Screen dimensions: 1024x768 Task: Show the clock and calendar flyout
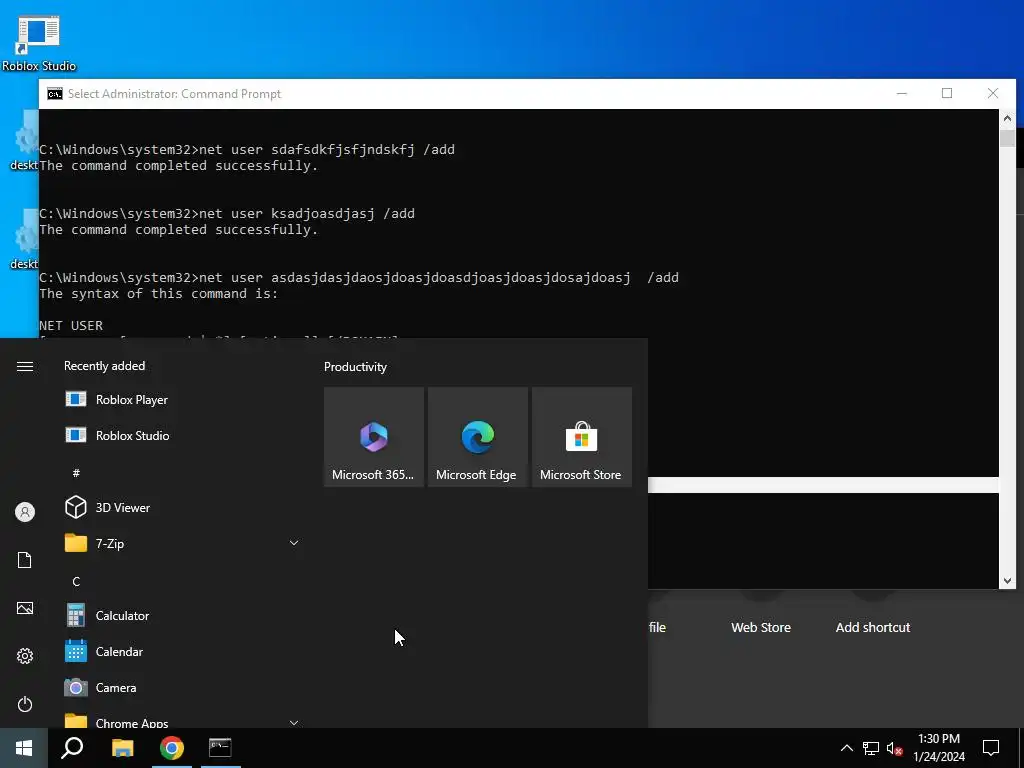[938, 748]
